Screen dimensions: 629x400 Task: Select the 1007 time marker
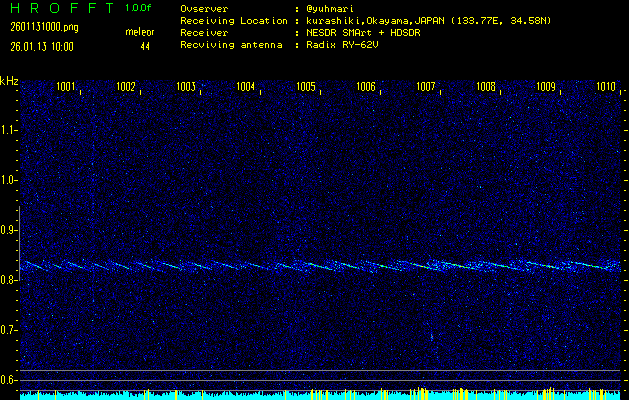click(x=426, y=87)
